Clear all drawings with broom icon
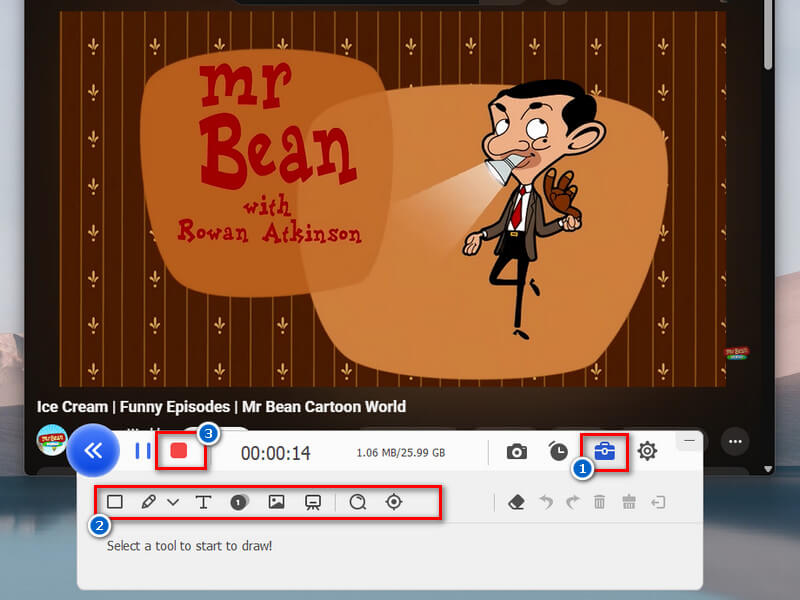Viewport: 800px width, 600px height. 629,503
